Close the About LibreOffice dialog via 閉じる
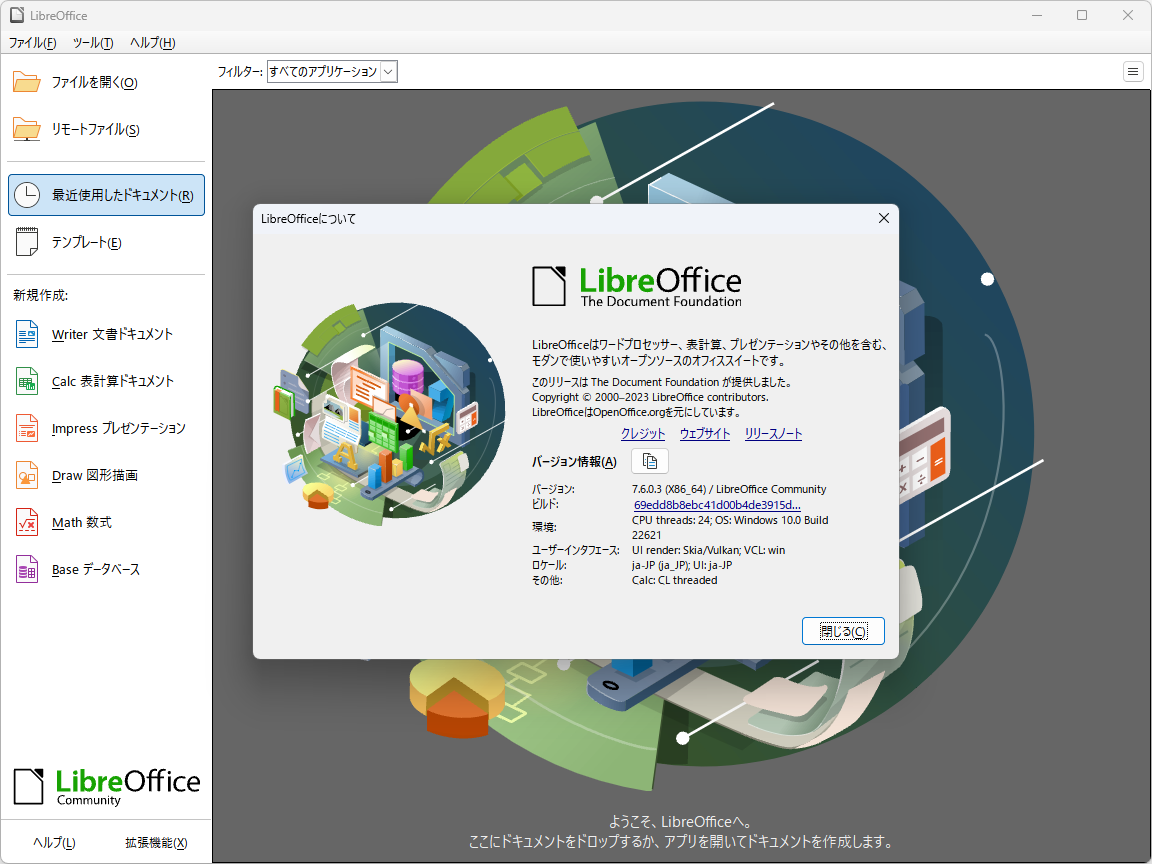The width and height of the screenshot is (1152, 864). [843, 630]
